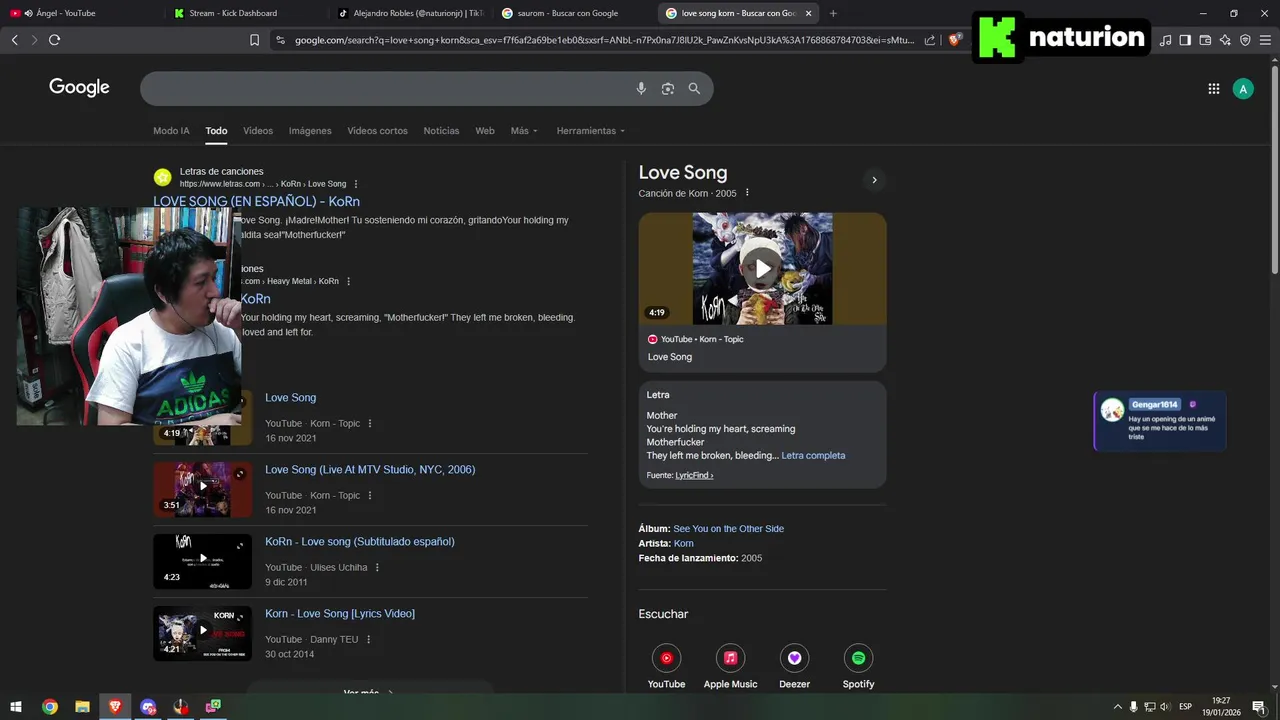This screenshot has height=720, width=1280.
Task: Open the LyricFind source link
Action: pyautogui.click(x=694, y=475)
